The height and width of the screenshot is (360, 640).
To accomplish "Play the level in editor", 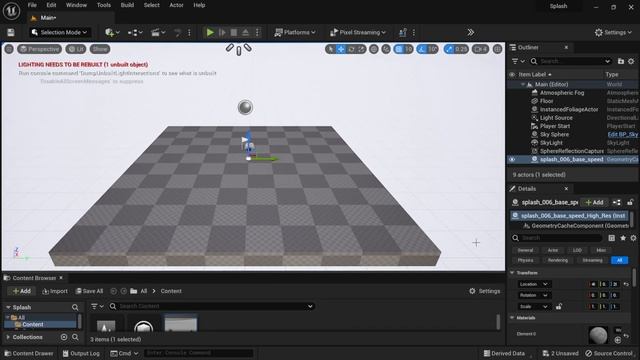I will click(210, 32).
